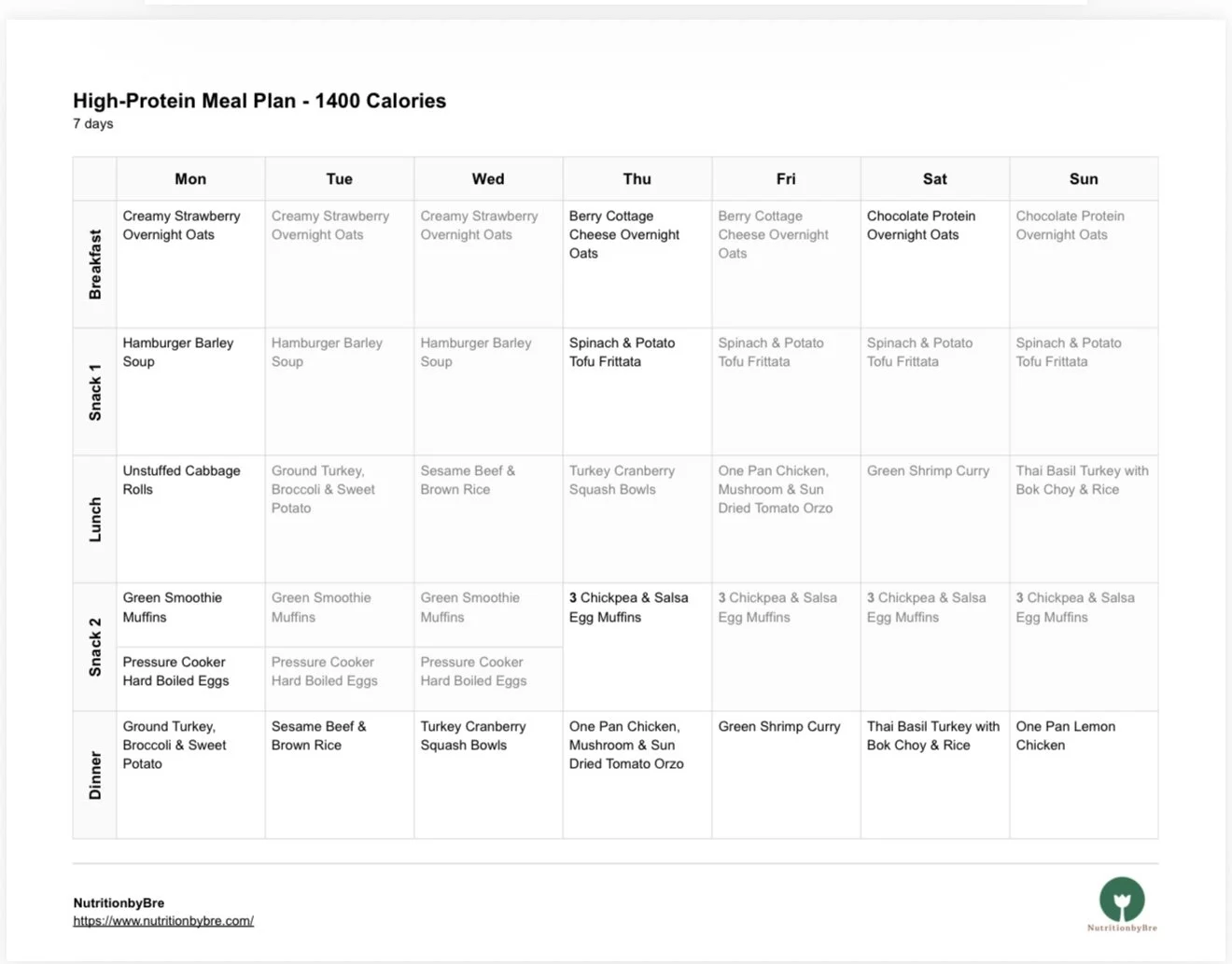Image resolution: width=1232 pixels, height=964 pixels.
Task: Select Monday's Pressure Cooker Hard Boiled Eggs
Action: click(x=176, y=671)
